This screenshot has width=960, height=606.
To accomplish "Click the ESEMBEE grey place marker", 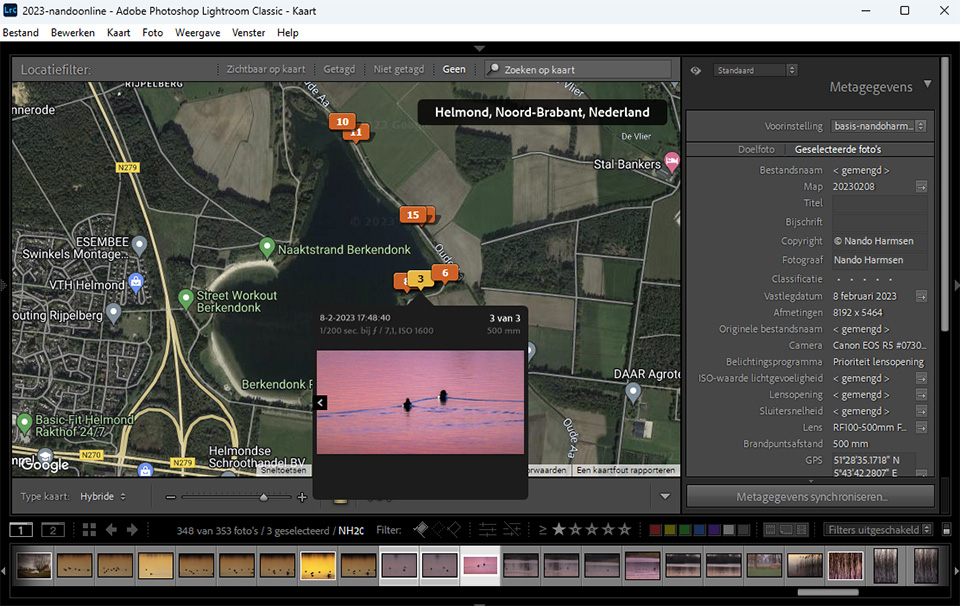I will [x=140, y=245].
